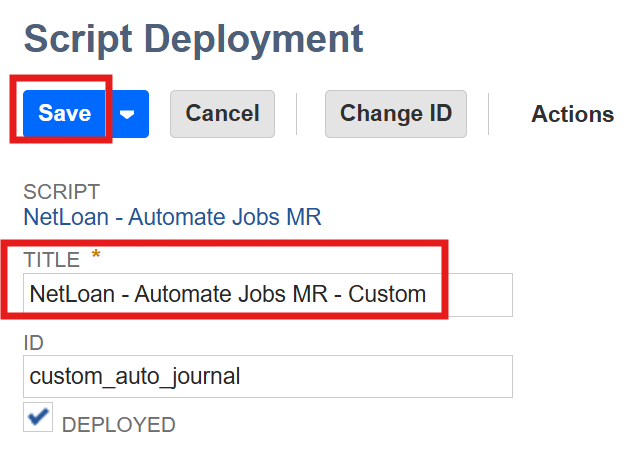Click the DEPLOYED checkbox label text
This screenshot has width=644, height=458.
tap(118, 425)
